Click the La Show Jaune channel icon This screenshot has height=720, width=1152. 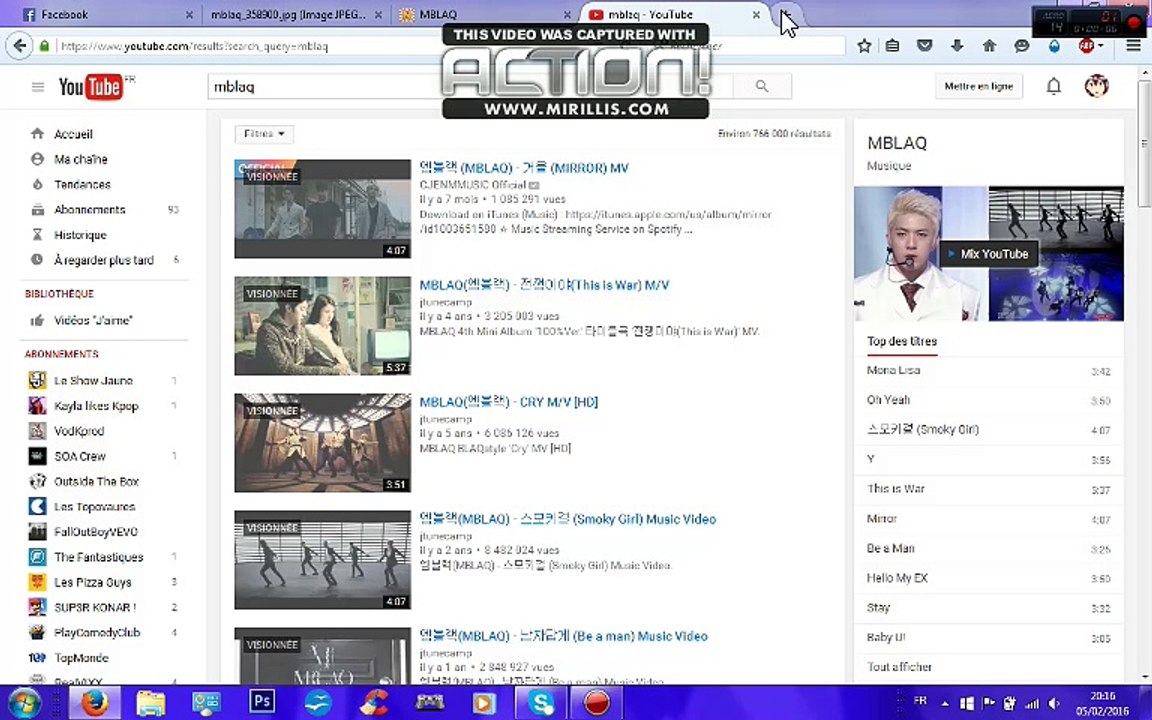point(37,380)
